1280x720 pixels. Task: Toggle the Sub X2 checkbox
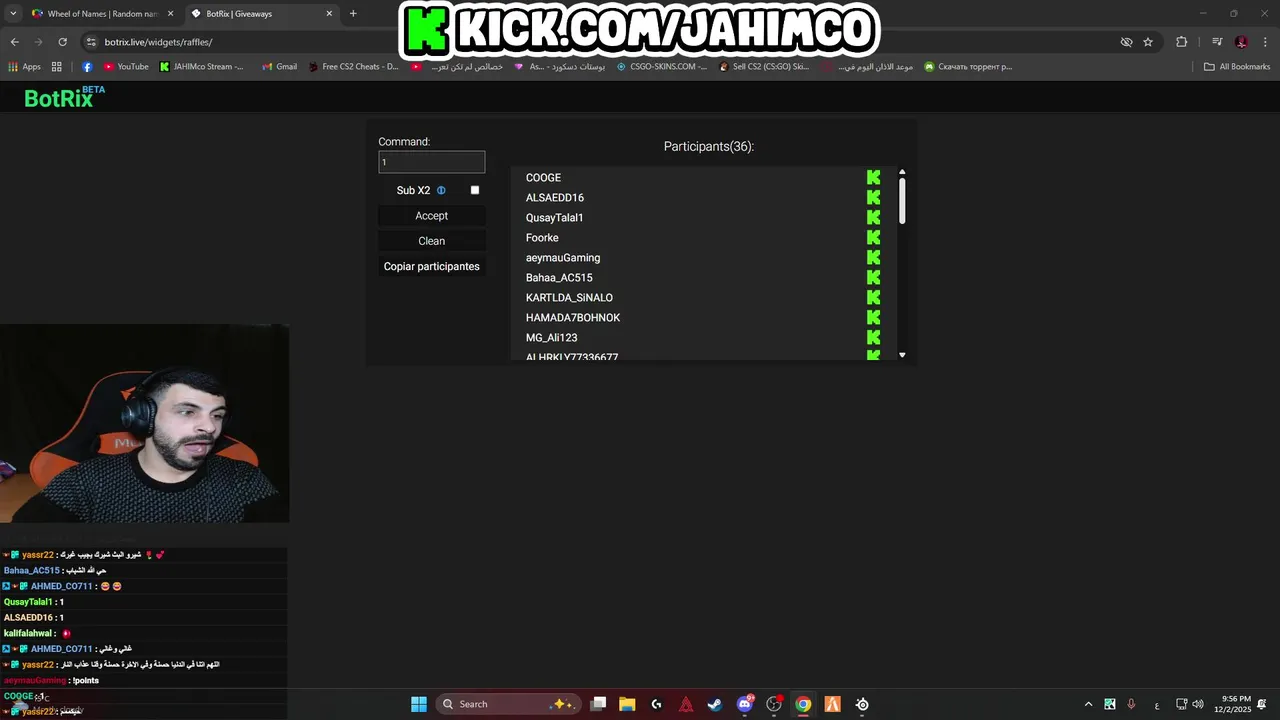(475, 190)
